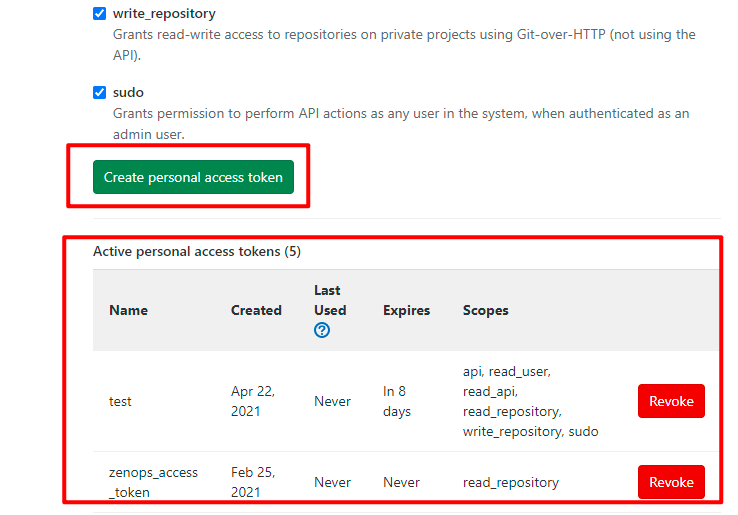The image size is (738, 515).
Task: Select the zenops_access_token name cell
Action: [153, 482]
